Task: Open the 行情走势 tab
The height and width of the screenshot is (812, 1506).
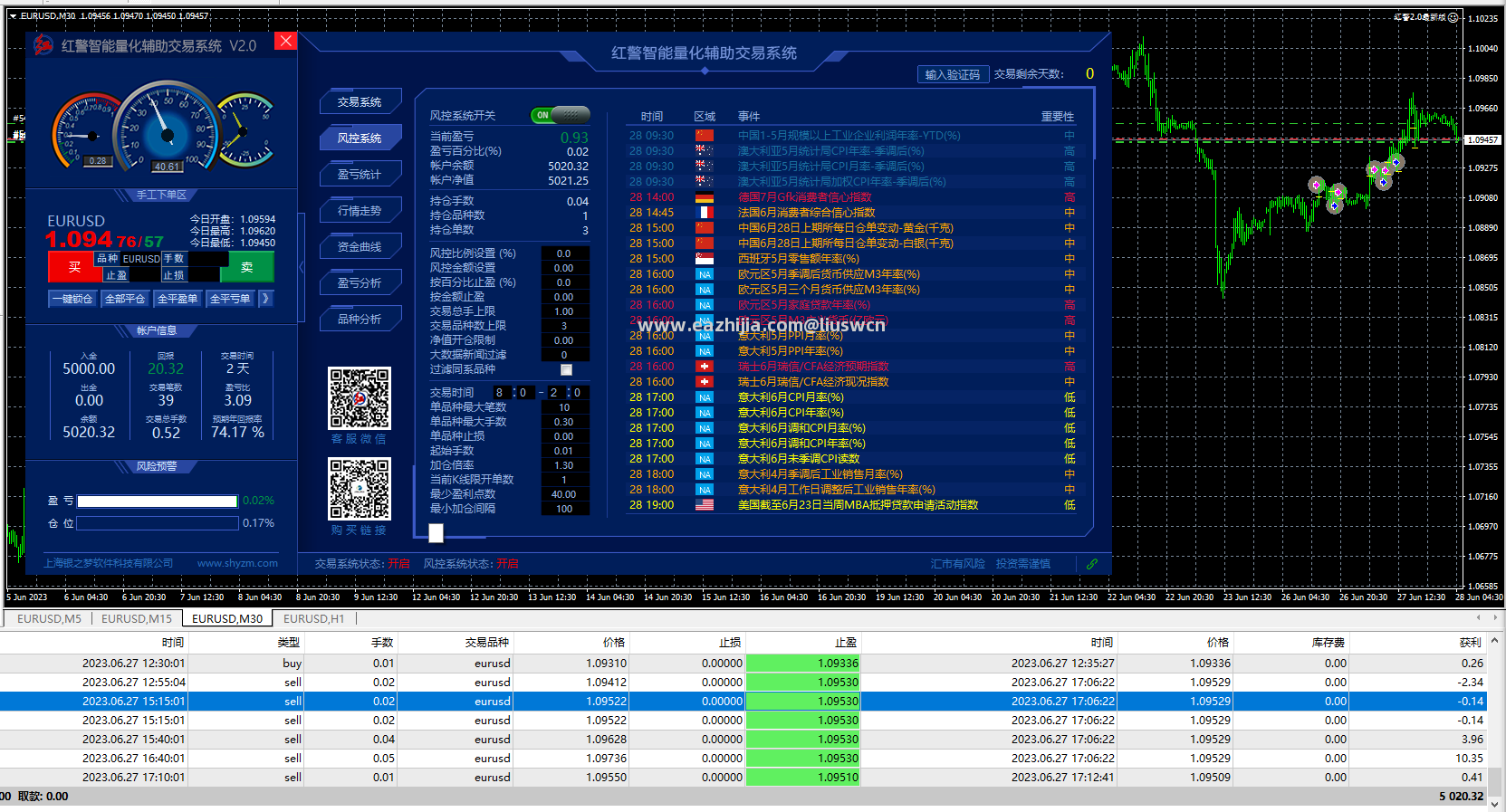Action: [360, 211]
